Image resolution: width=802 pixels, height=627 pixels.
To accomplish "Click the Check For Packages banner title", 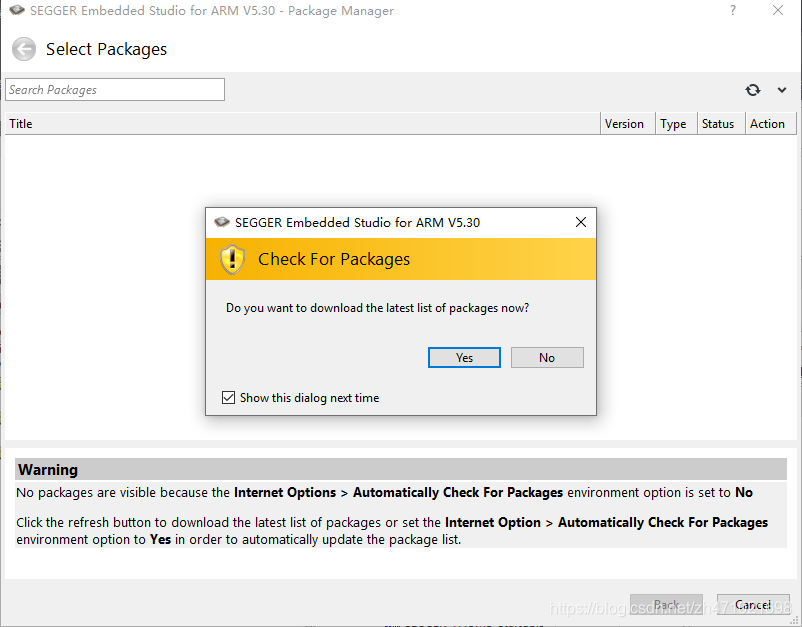I will click(x=334, y=259).
